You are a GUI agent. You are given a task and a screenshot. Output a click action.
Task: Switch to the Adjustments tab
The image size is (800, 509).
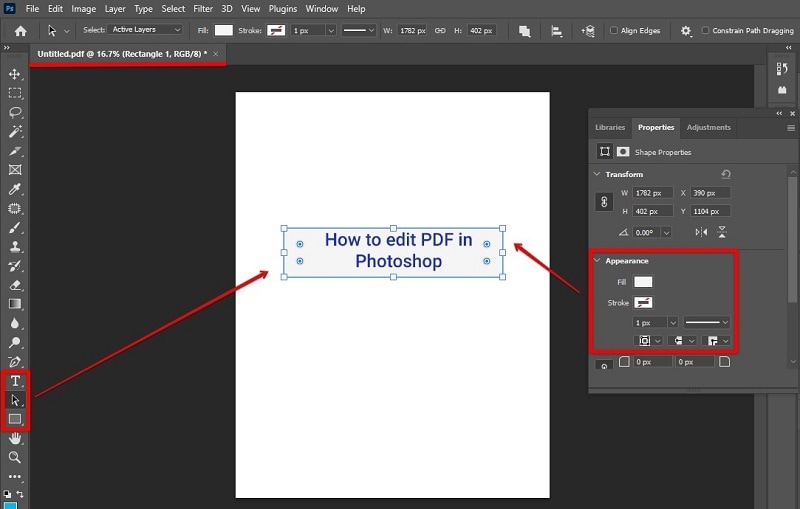[708, 127]
